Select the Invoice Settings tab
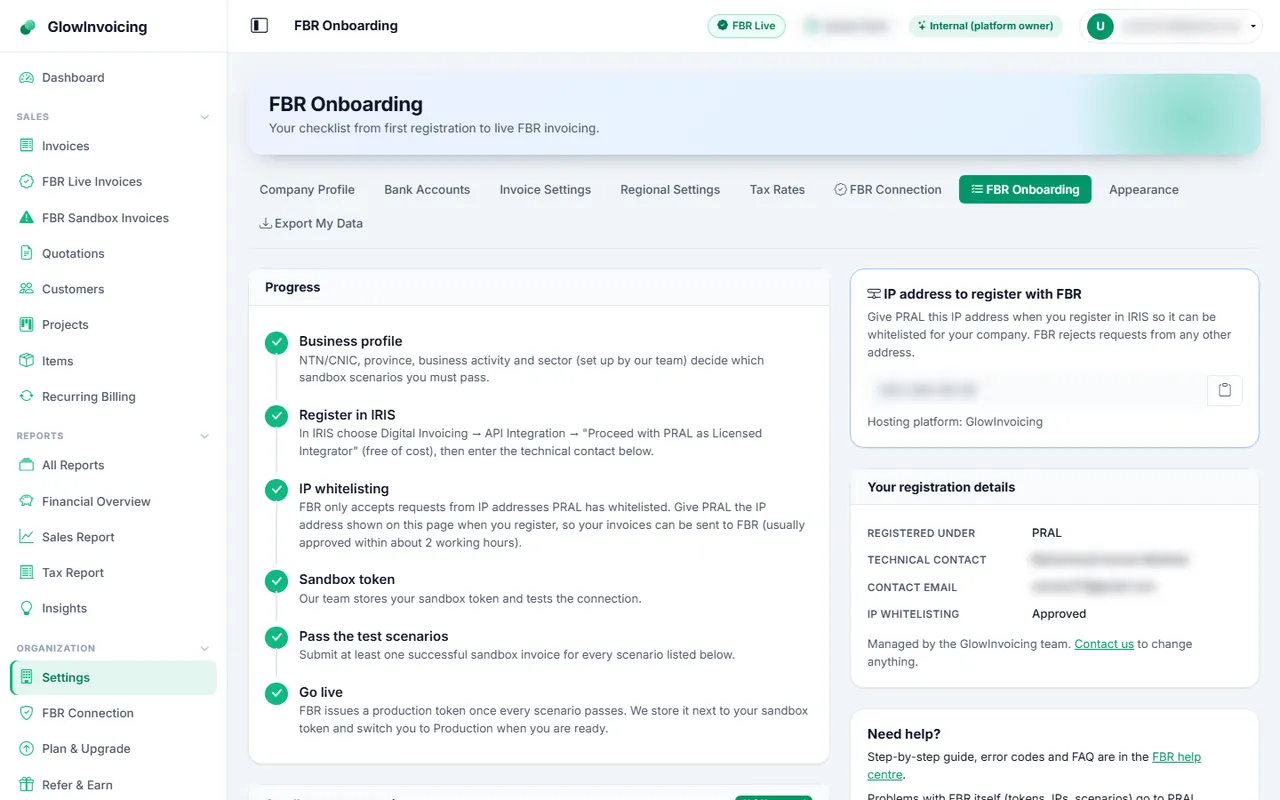This screenshot has width=1280, height=800. tap(545, 190)
